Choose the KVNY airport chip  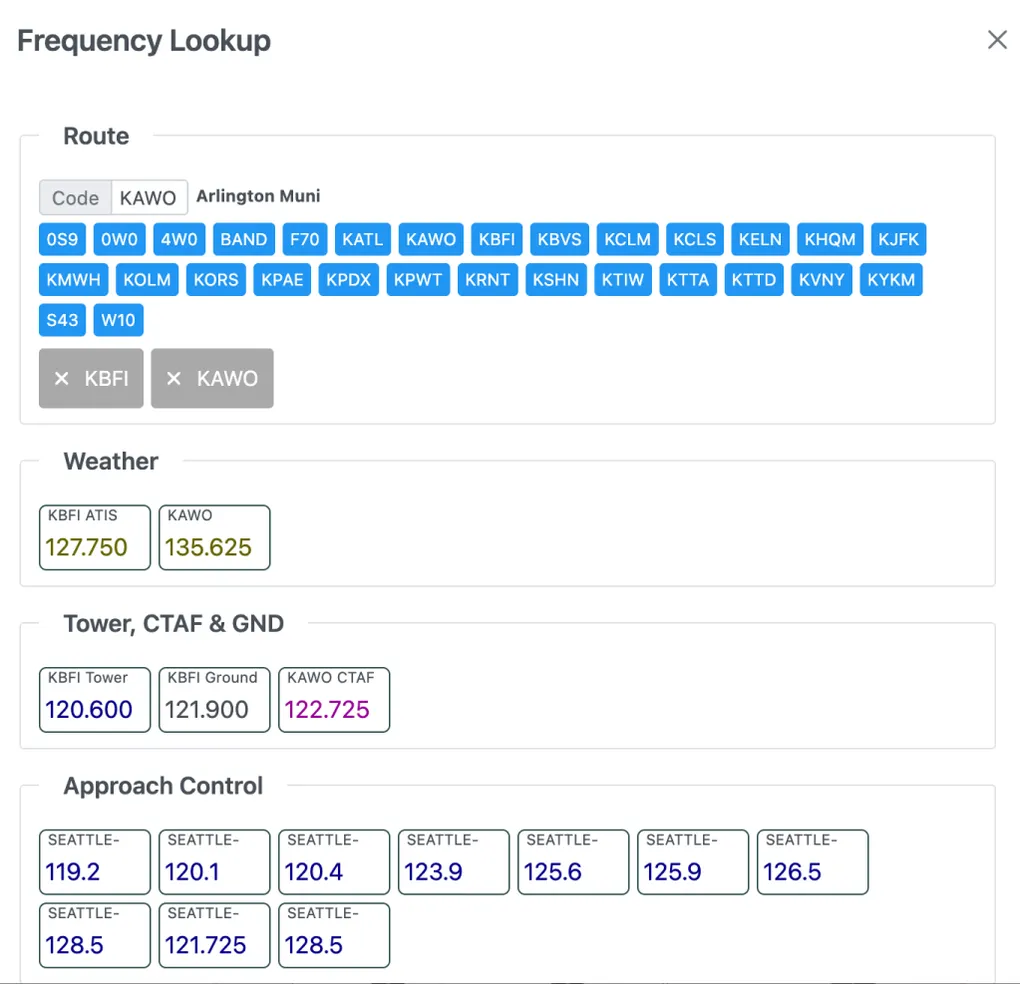(822, 280)
